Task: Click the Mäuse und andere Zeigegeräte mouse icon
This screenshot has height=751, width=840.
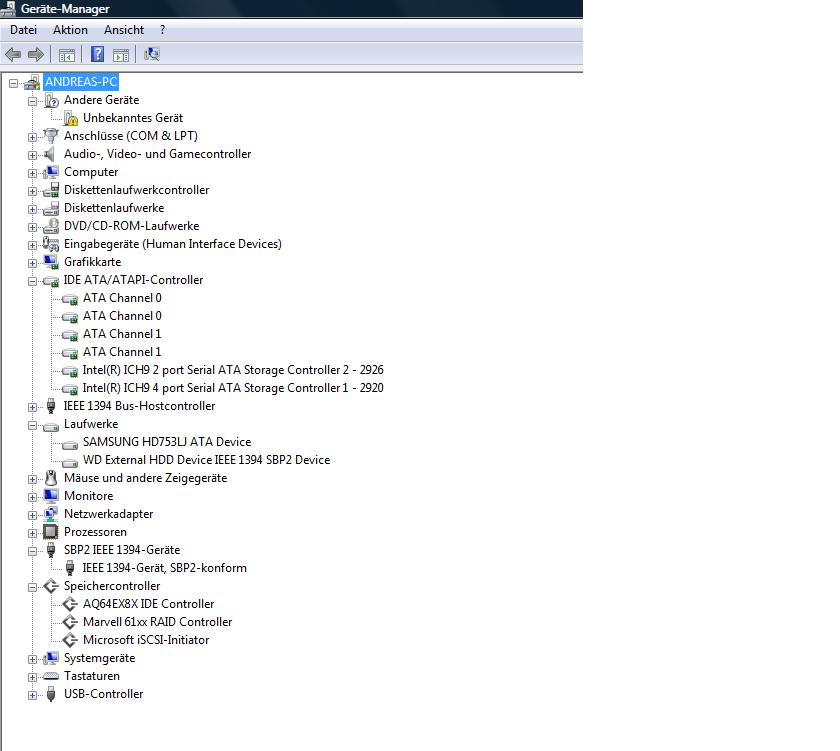Action: click(51, 478)
